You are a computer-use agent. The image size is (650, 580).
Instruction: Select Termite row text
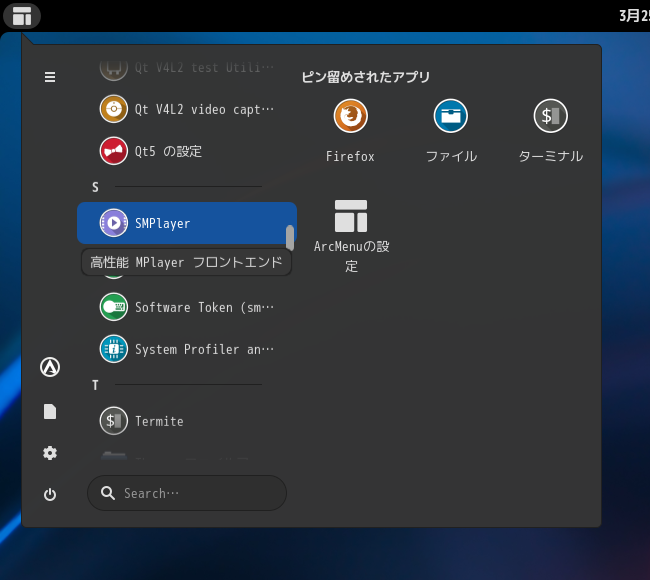[x=159, y=421]
